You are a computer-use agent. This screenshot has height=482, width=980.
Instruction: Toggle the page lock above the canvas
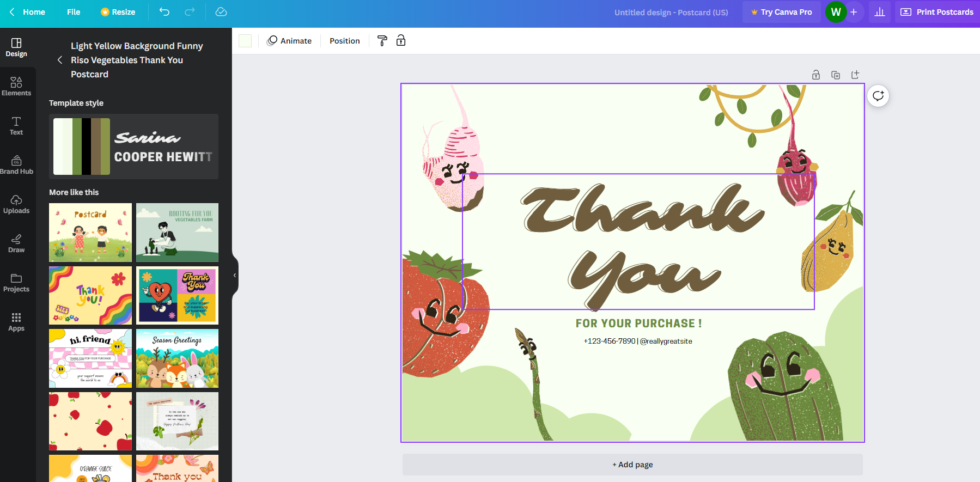(x=815, y=75)
